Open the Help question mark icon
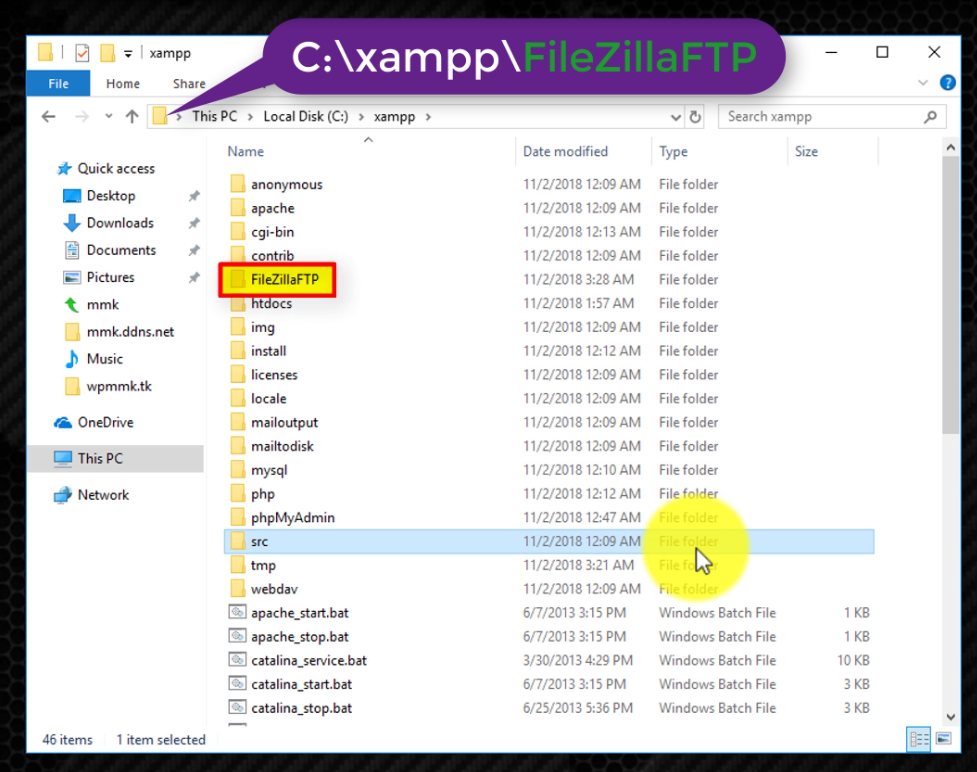This screenshot has height=772, width=977. pos(948,83)
